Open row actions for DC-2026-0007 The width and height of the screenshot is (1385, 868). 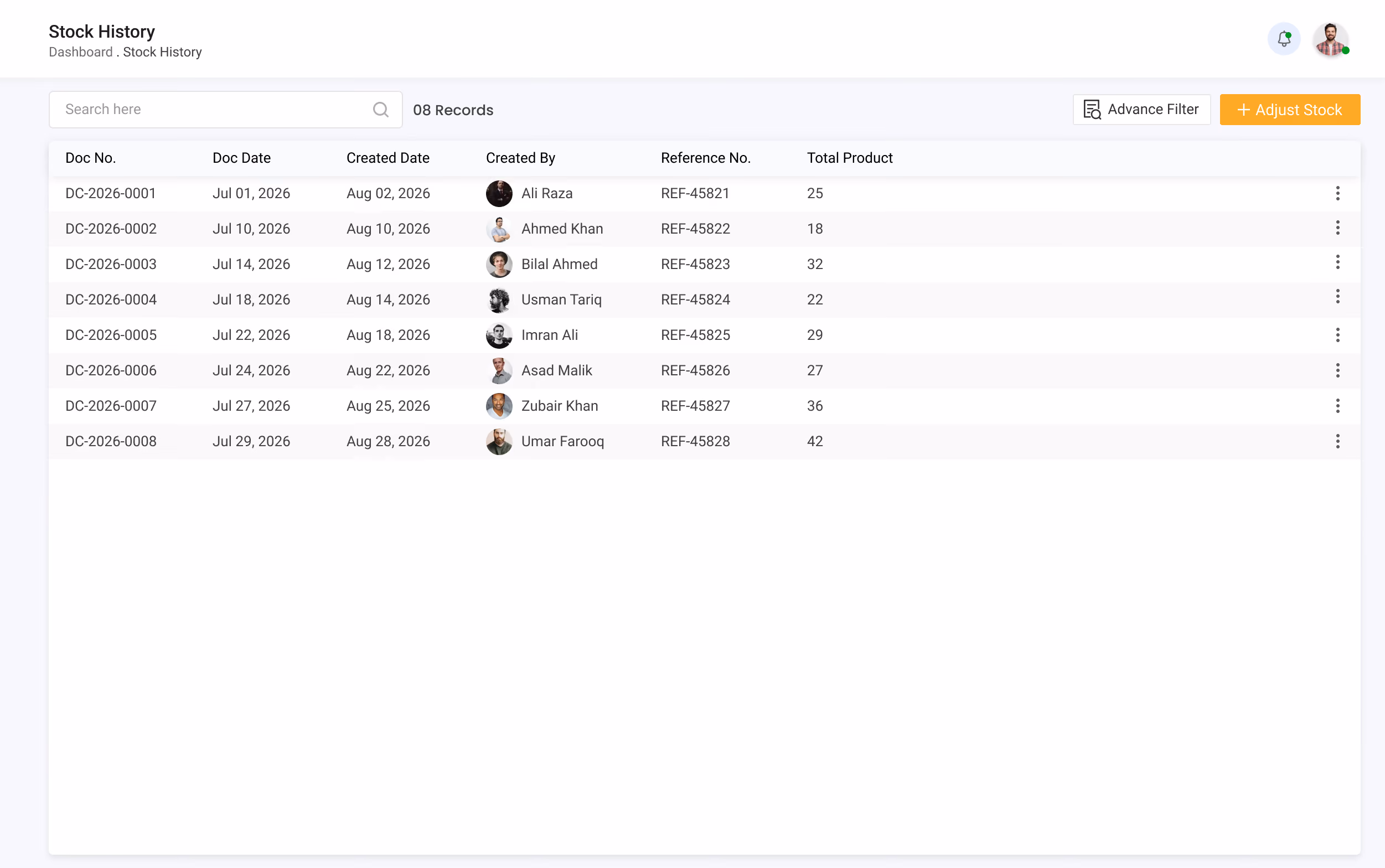click(x=1337, y=406)
